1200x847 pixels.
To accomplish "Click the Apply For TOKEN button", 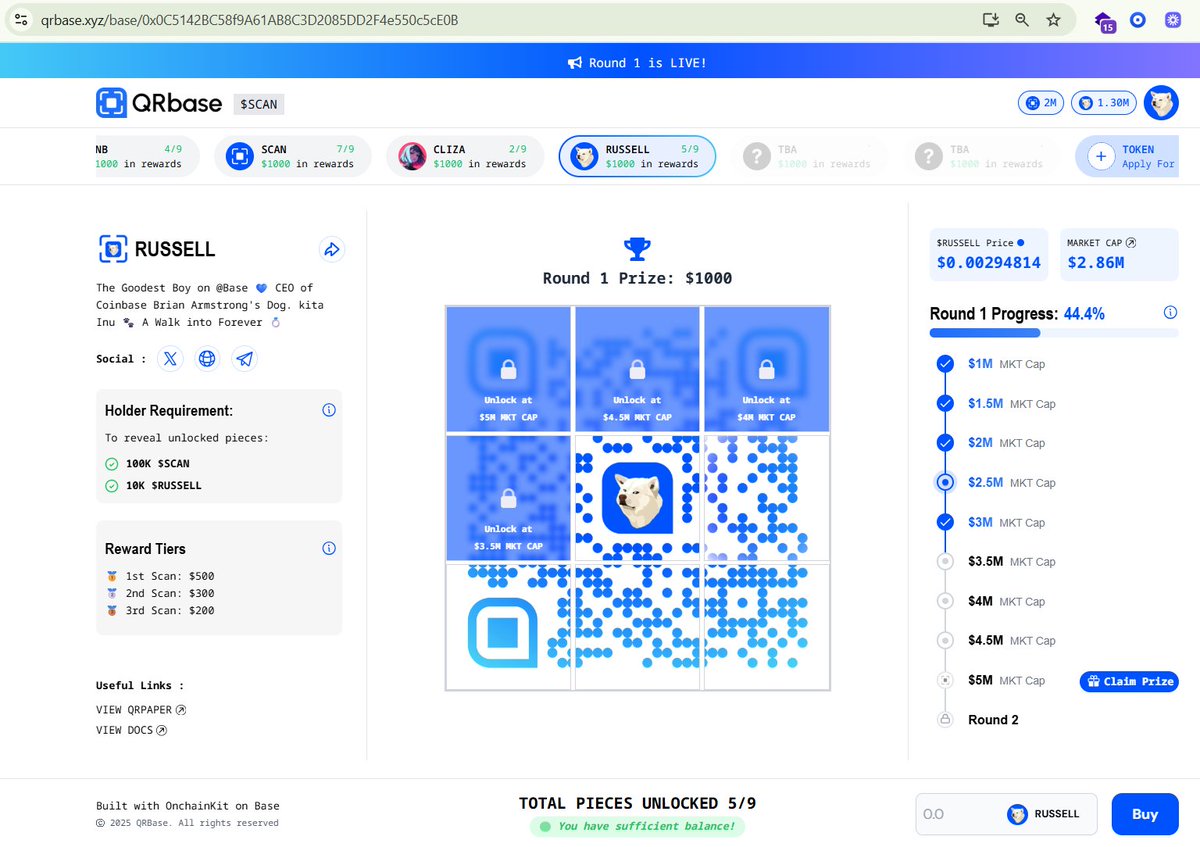I will 1127,156.
